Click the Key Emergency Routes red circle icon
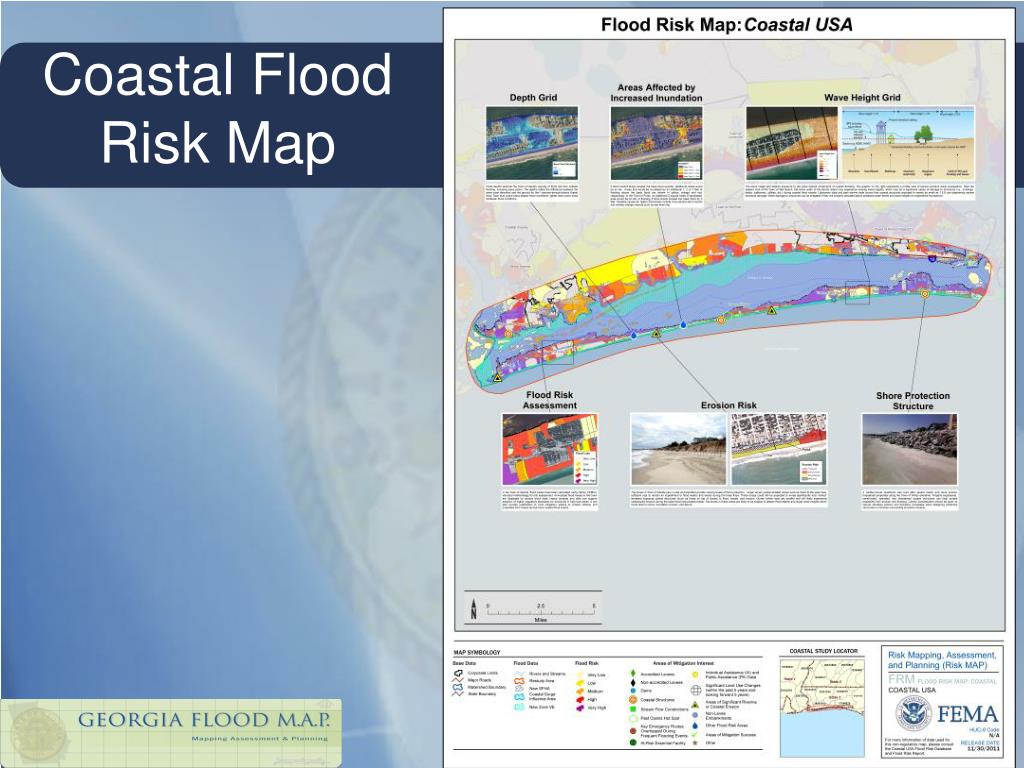The width and height of the screenshot is (1024, 768). click(633, 731)
